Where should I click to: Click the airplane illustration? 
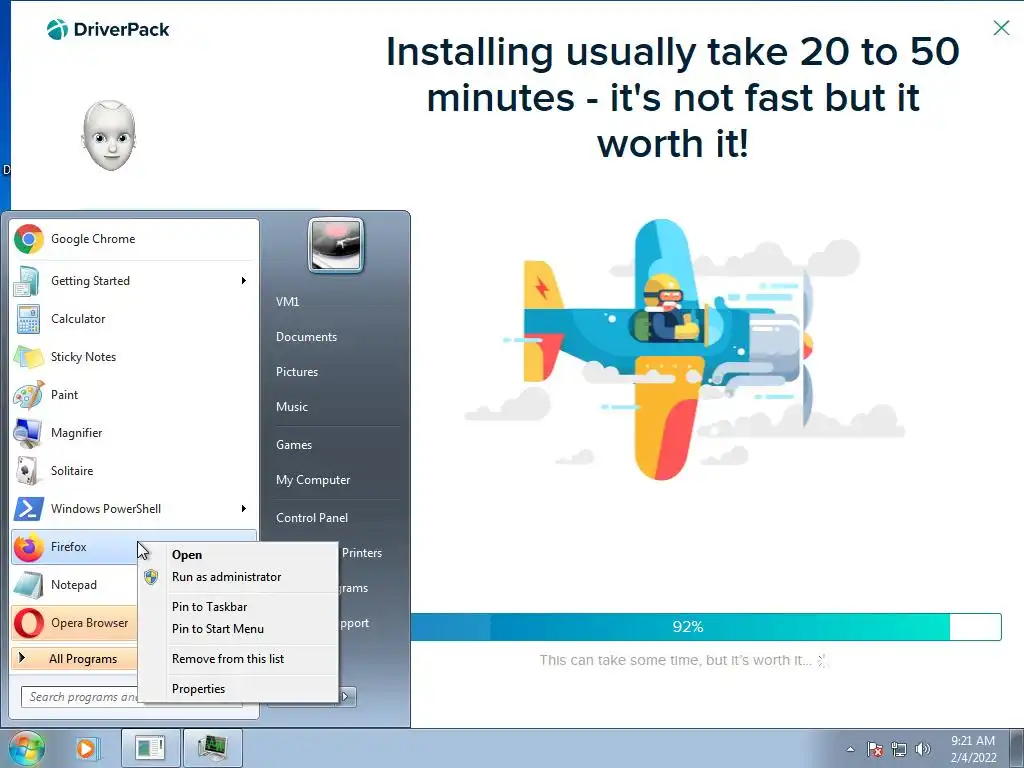(x=669, y=349)
